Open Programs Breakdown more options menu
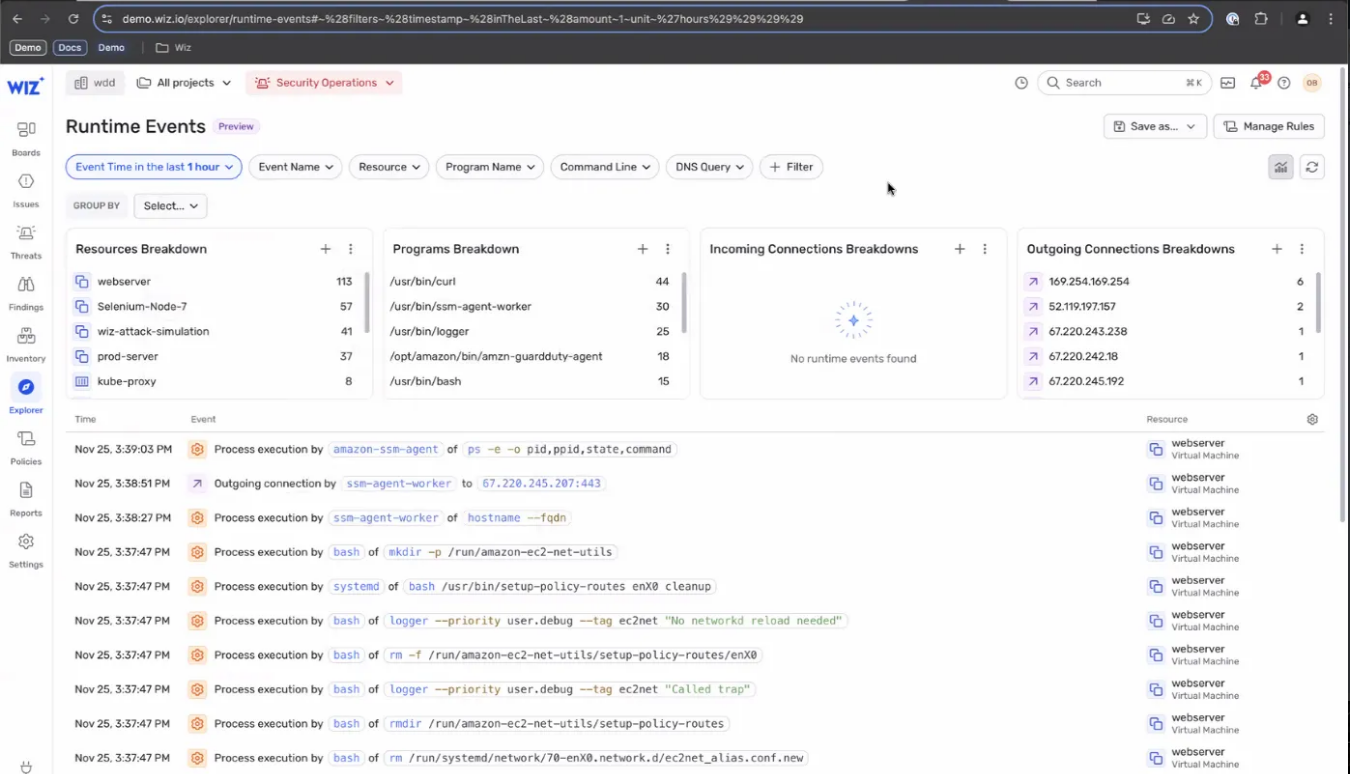The height and width of the screenshot is (774, 1350). click(668, 249)
